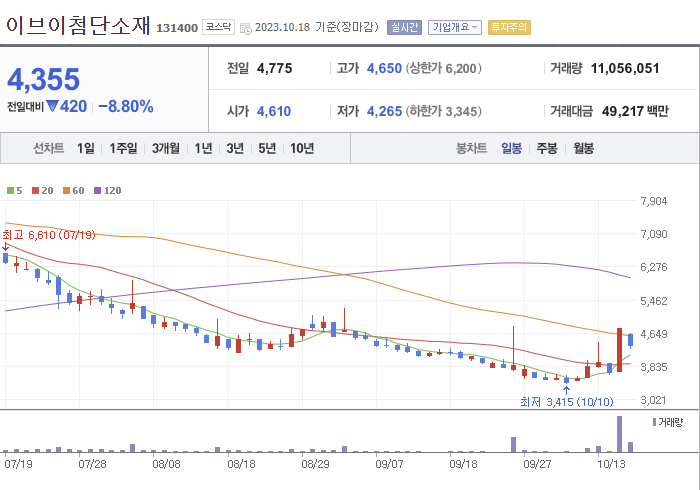Click the 08/29 date axis label
Screen dimensions: 700x490
point(315,464)
